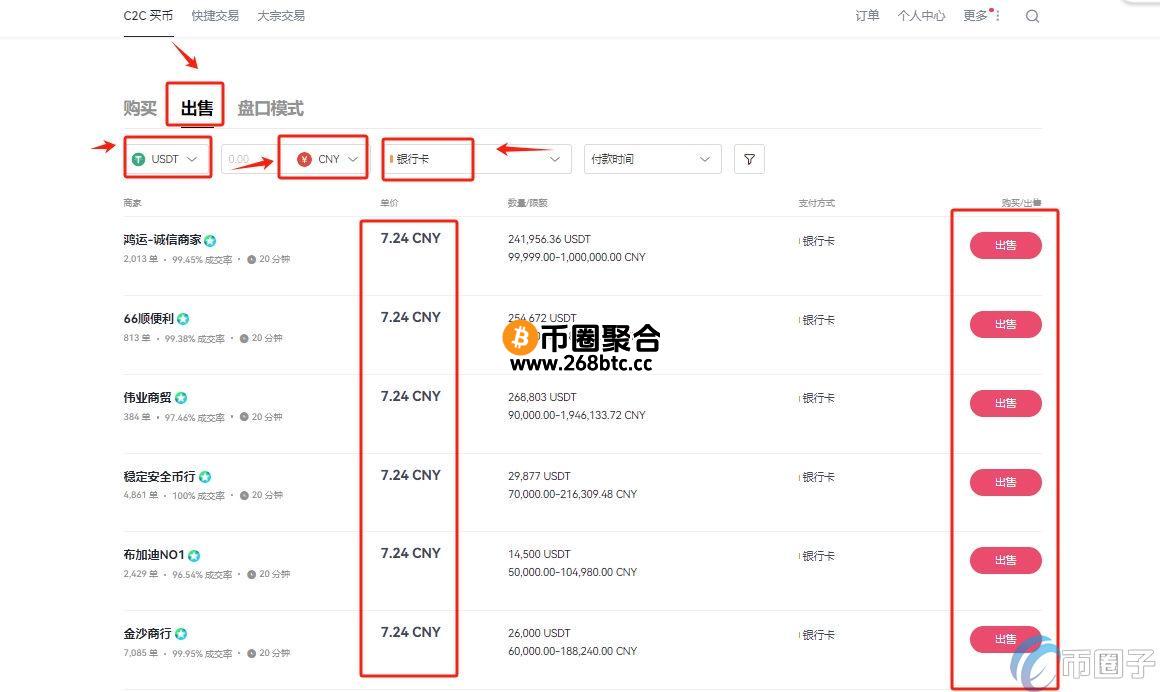Click the 26,000 USDT quantity
Viewport: 1160px width, 692px height.
539,634
